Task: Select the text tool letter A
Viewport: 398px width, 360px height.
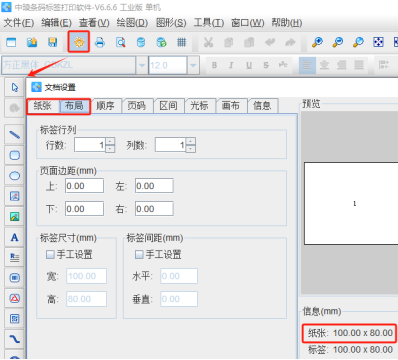Action: (14, 237)
